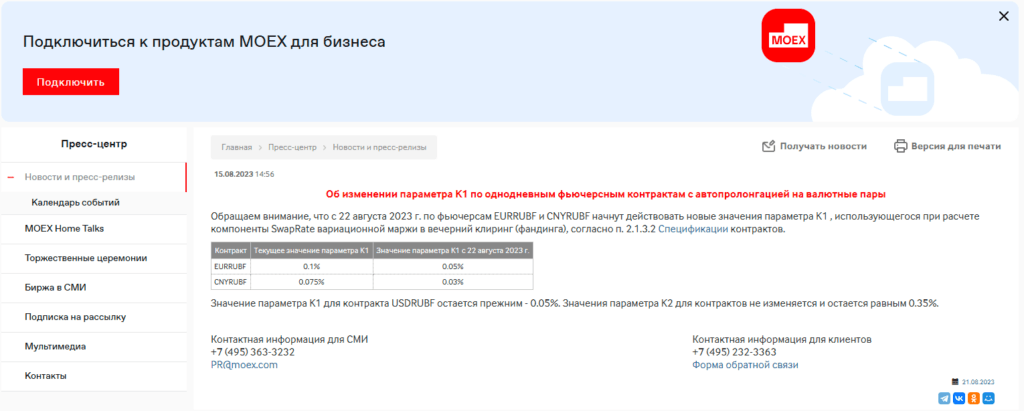Open Форма обратной связи link
Viewport: 1024px width, 411px height.
pyautogui.click(x=745, y=365)
